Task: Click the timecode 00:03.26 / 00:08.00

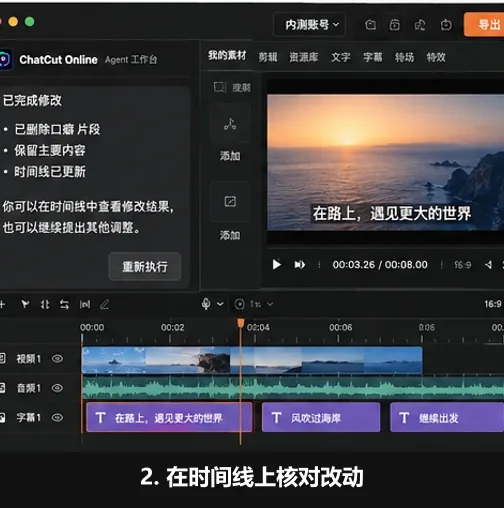Action: (380, 265)
